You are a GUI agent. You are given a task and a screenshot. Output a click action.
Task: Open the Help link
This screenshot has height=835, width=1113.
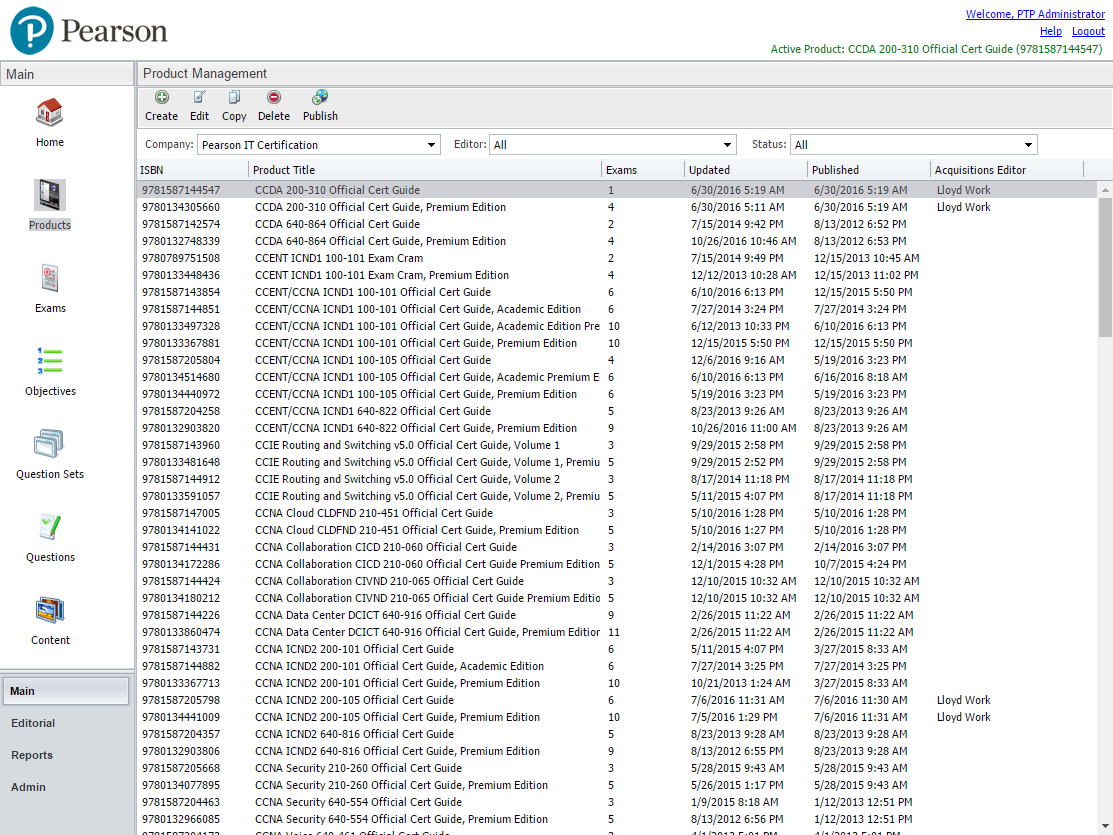1051,31
